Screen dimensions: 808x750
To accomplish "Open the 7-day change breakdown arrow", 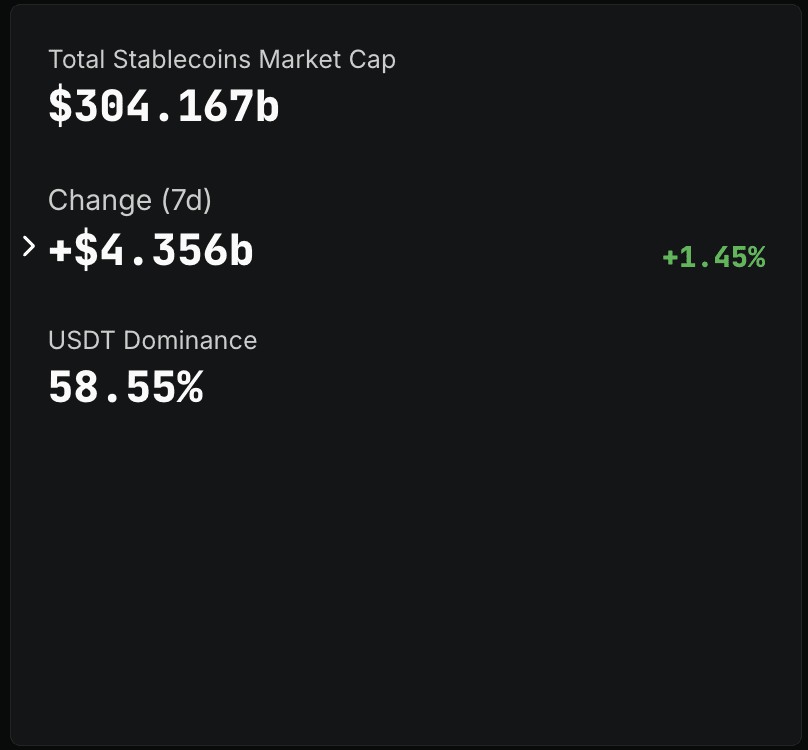I will pos(28,246).
